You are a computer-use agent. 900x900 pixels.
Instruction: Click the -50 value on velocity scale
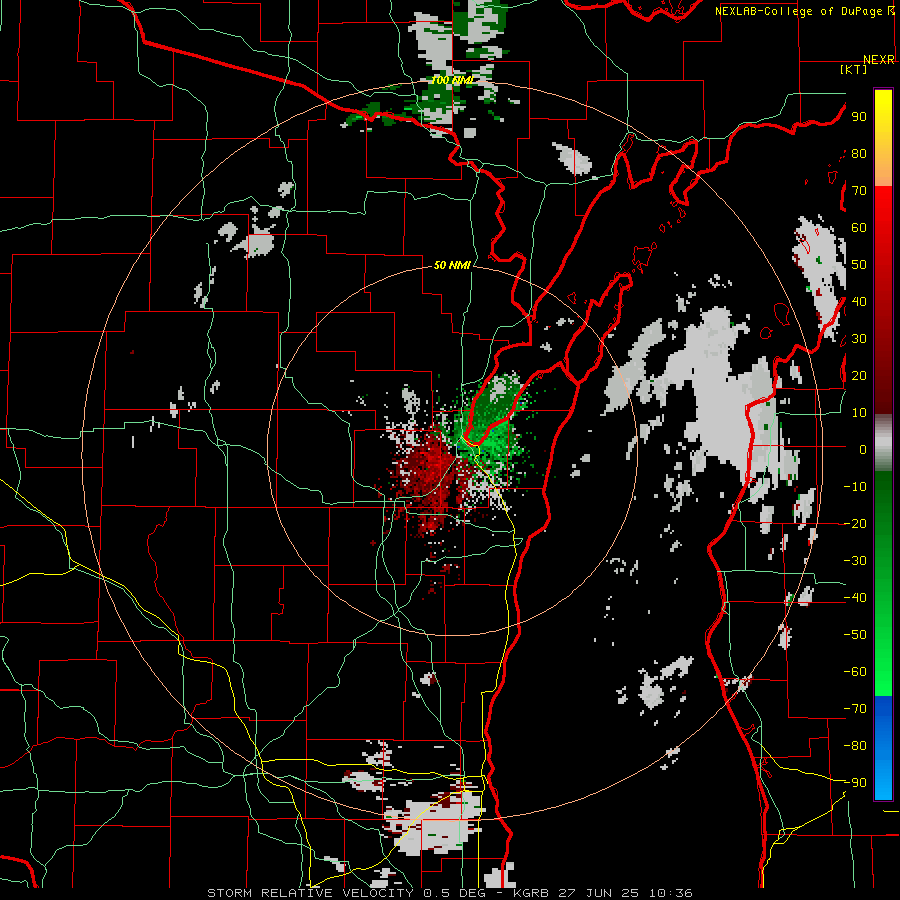855,635
